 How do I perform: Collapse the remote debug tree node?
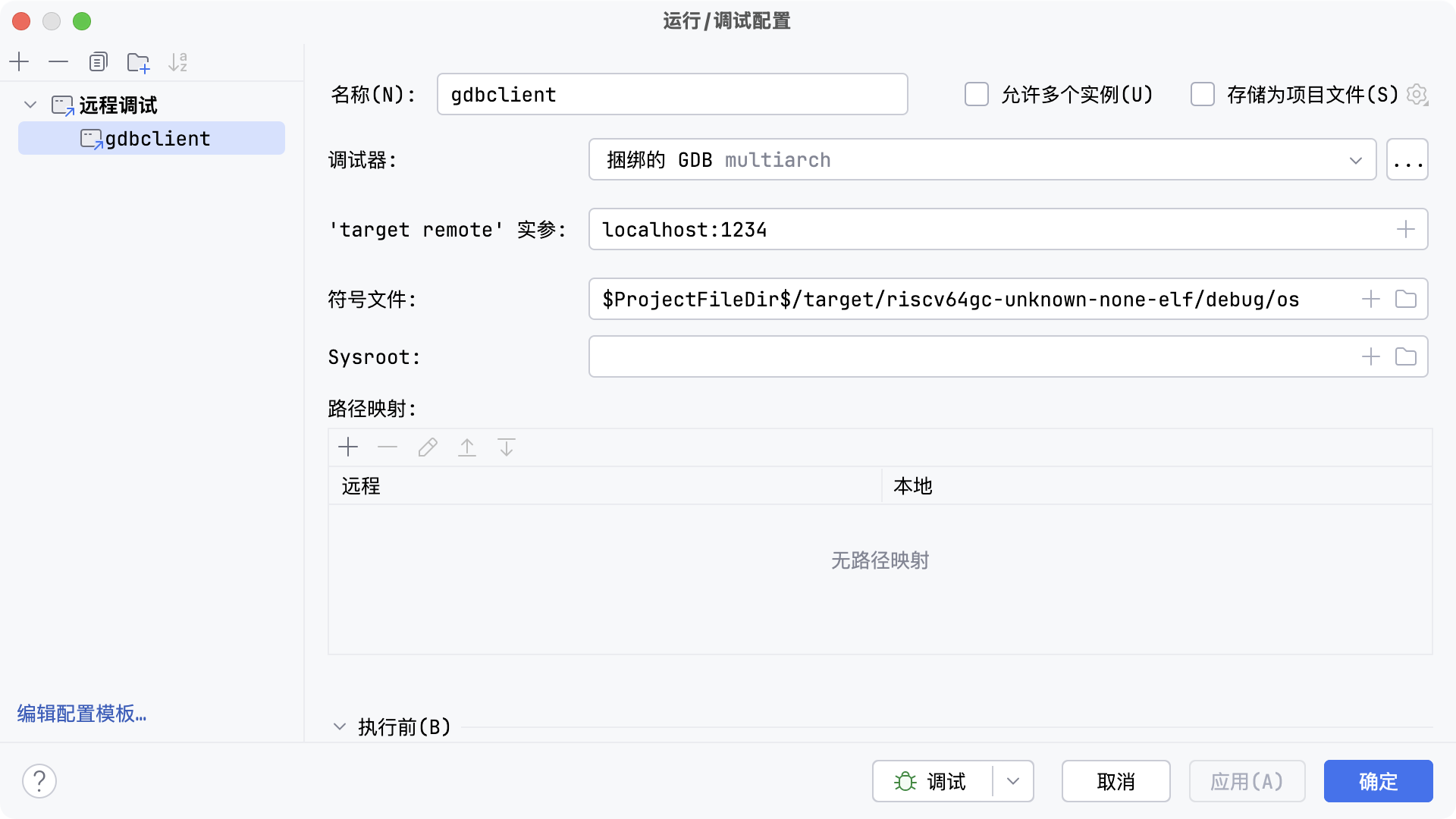coord(30,105)
